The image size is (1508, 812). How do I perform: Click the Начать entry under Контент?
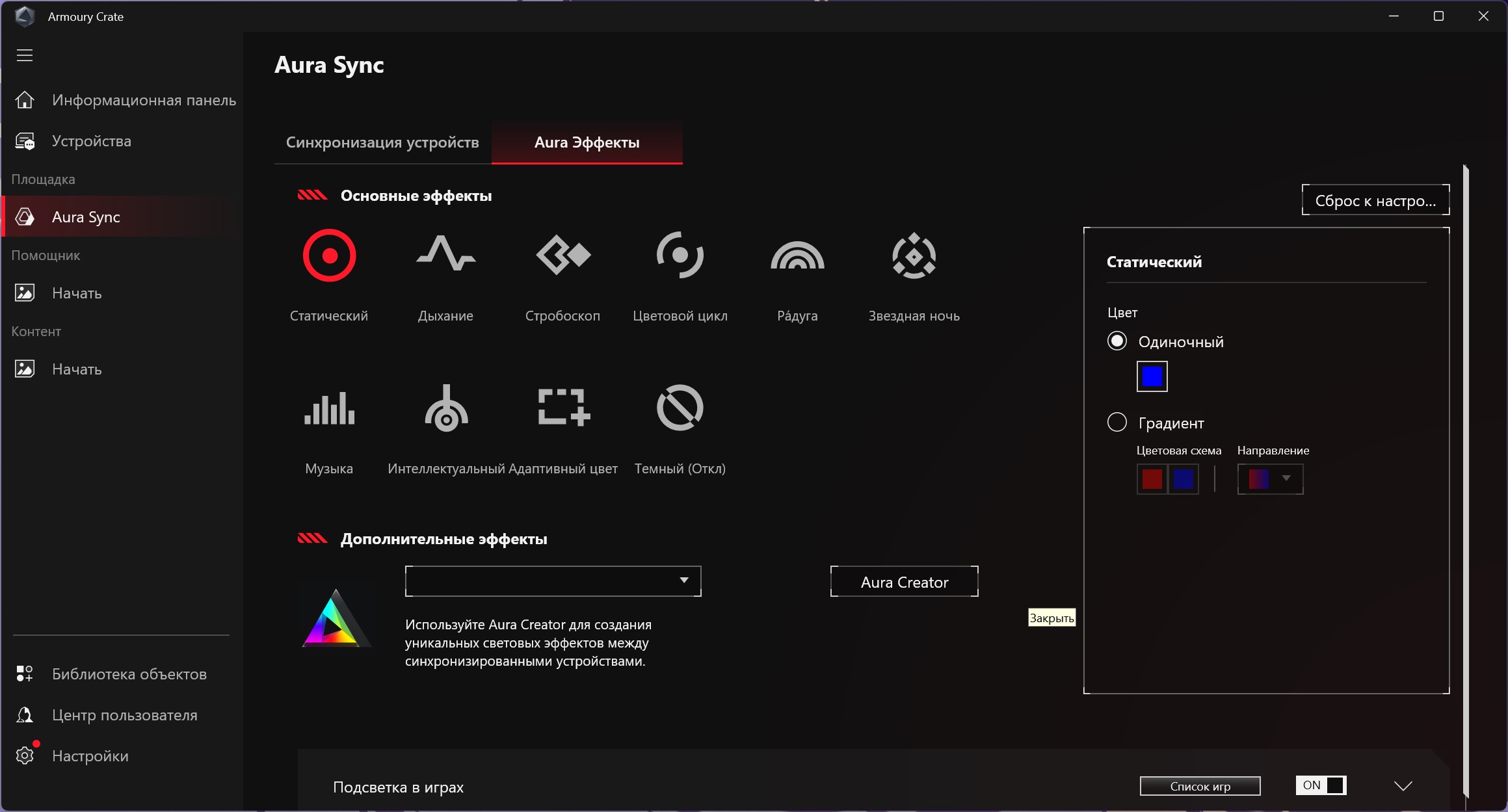[x=124, y=369]
